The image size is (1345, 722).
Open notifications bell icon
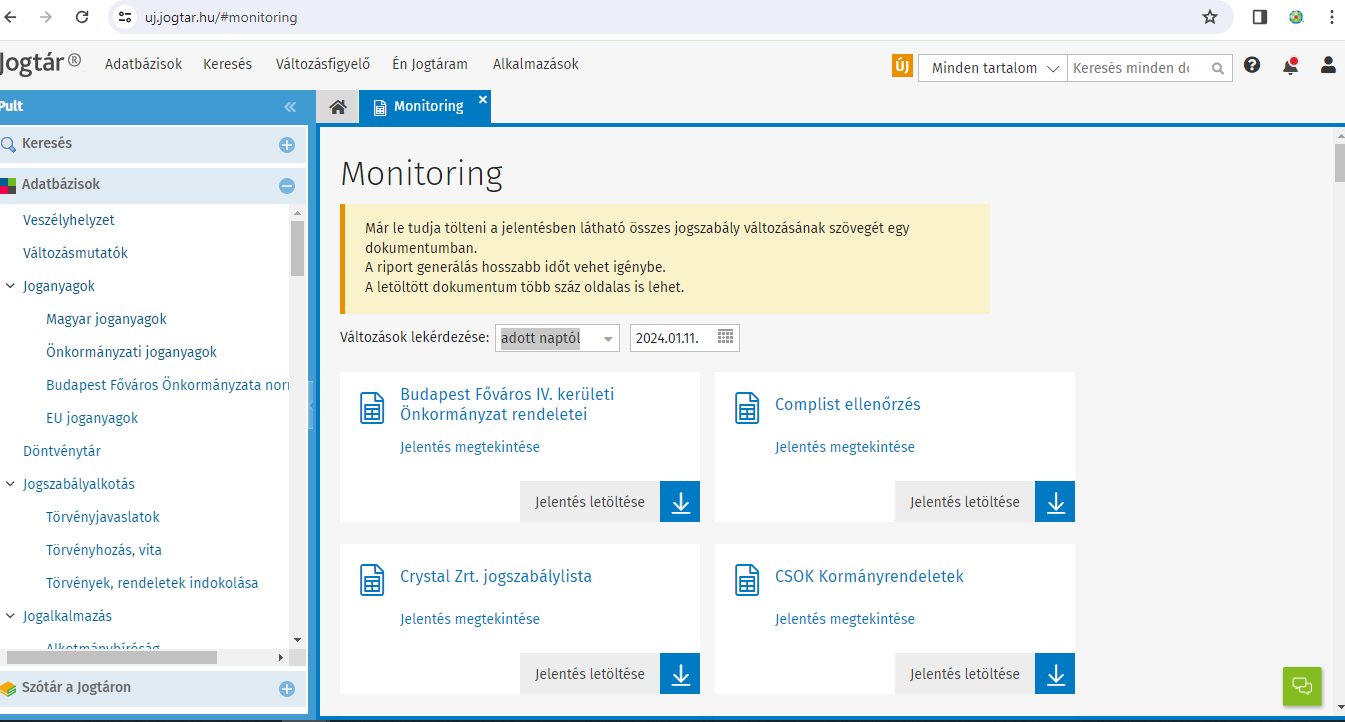click(1290, 66)
